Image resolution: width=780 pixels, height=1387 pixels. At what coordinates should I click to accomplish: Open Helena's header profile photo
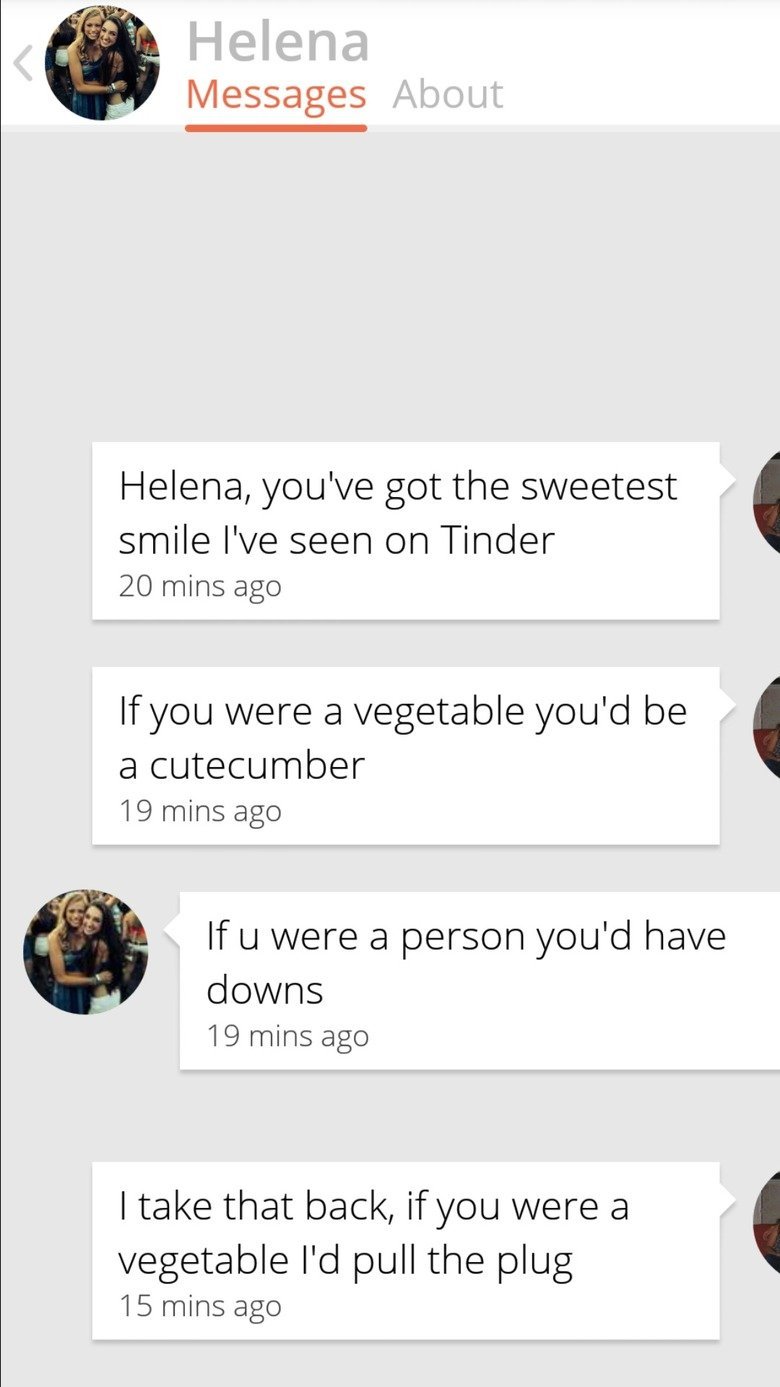tap(102, 63)
